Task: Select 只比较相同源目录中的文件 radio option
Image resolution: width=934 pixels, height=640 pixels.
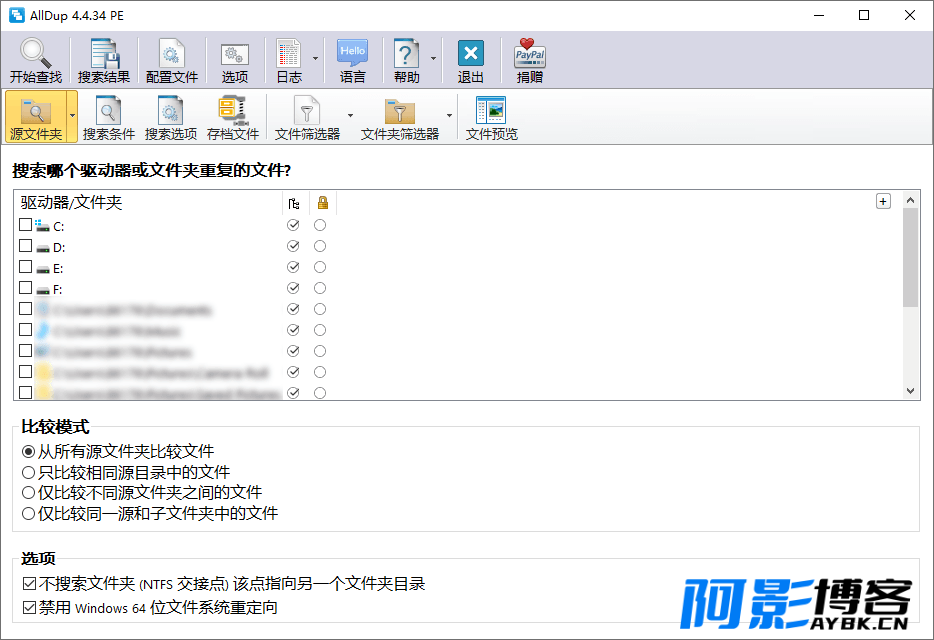Action: pos(28,472)
